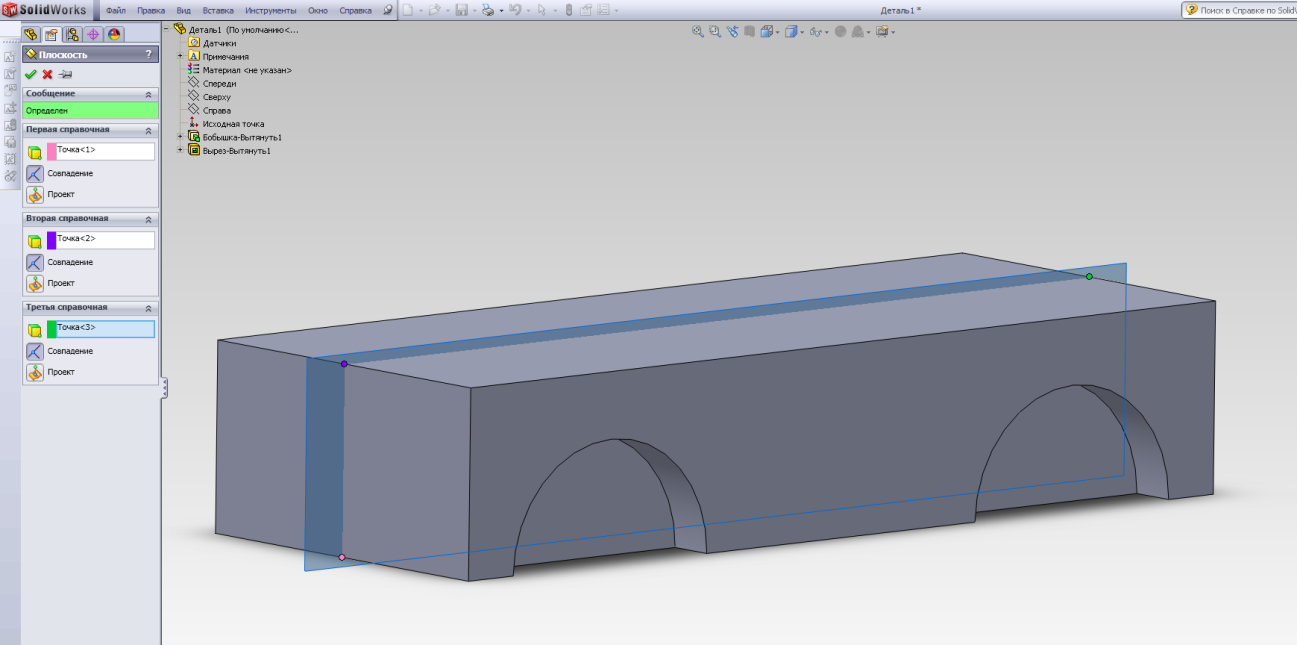Click the View Orientation cube icon

pyautogui.click(x=769, y=32)
